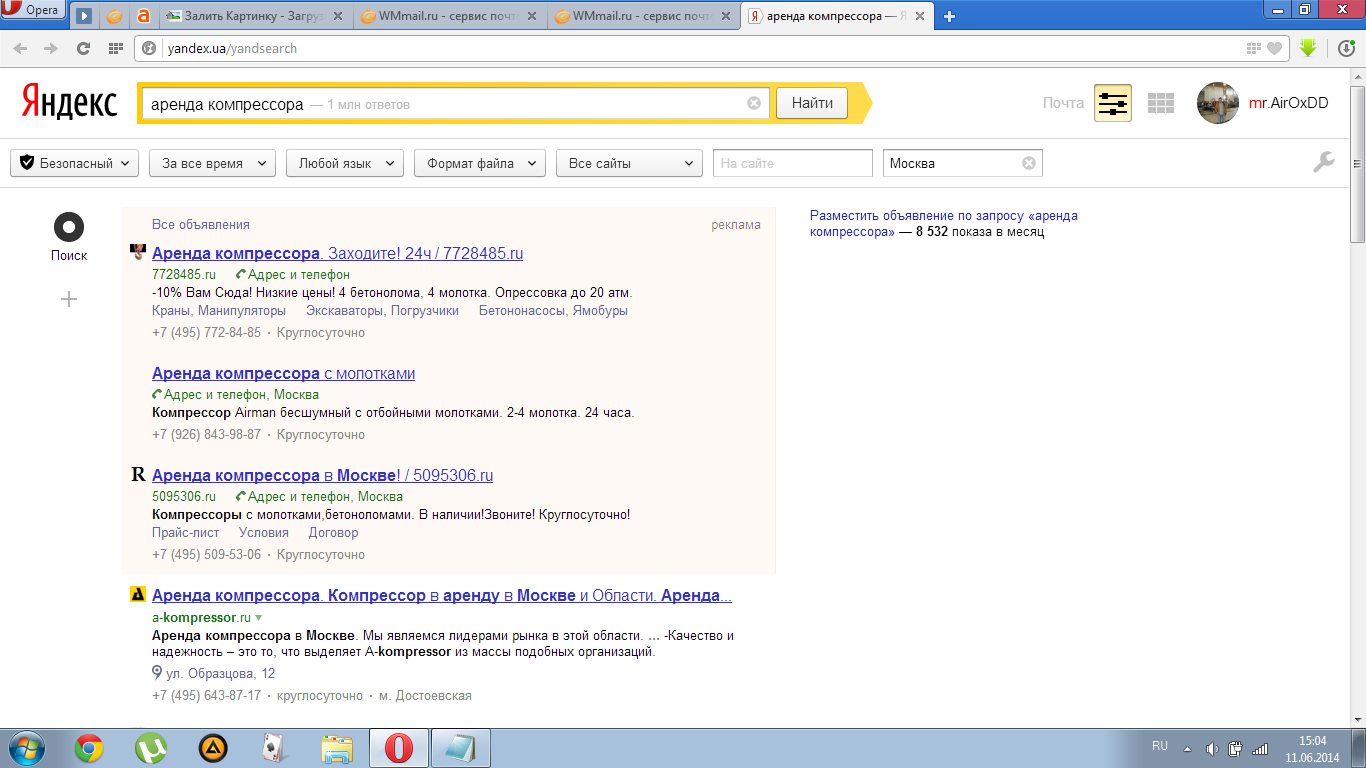
Task: Open green download arrow extension icon
Action: [1307, 48]
